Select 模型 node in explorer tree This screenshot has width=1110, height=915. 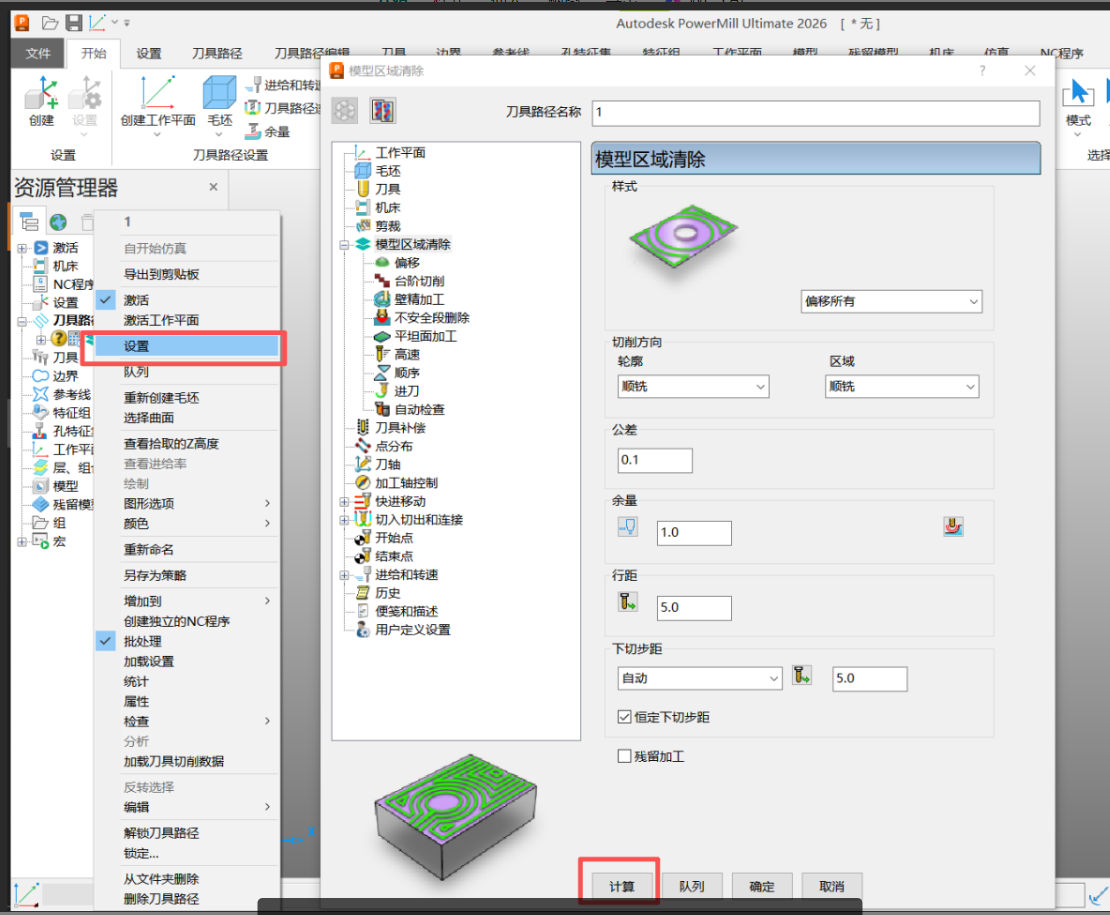[65, 486]
